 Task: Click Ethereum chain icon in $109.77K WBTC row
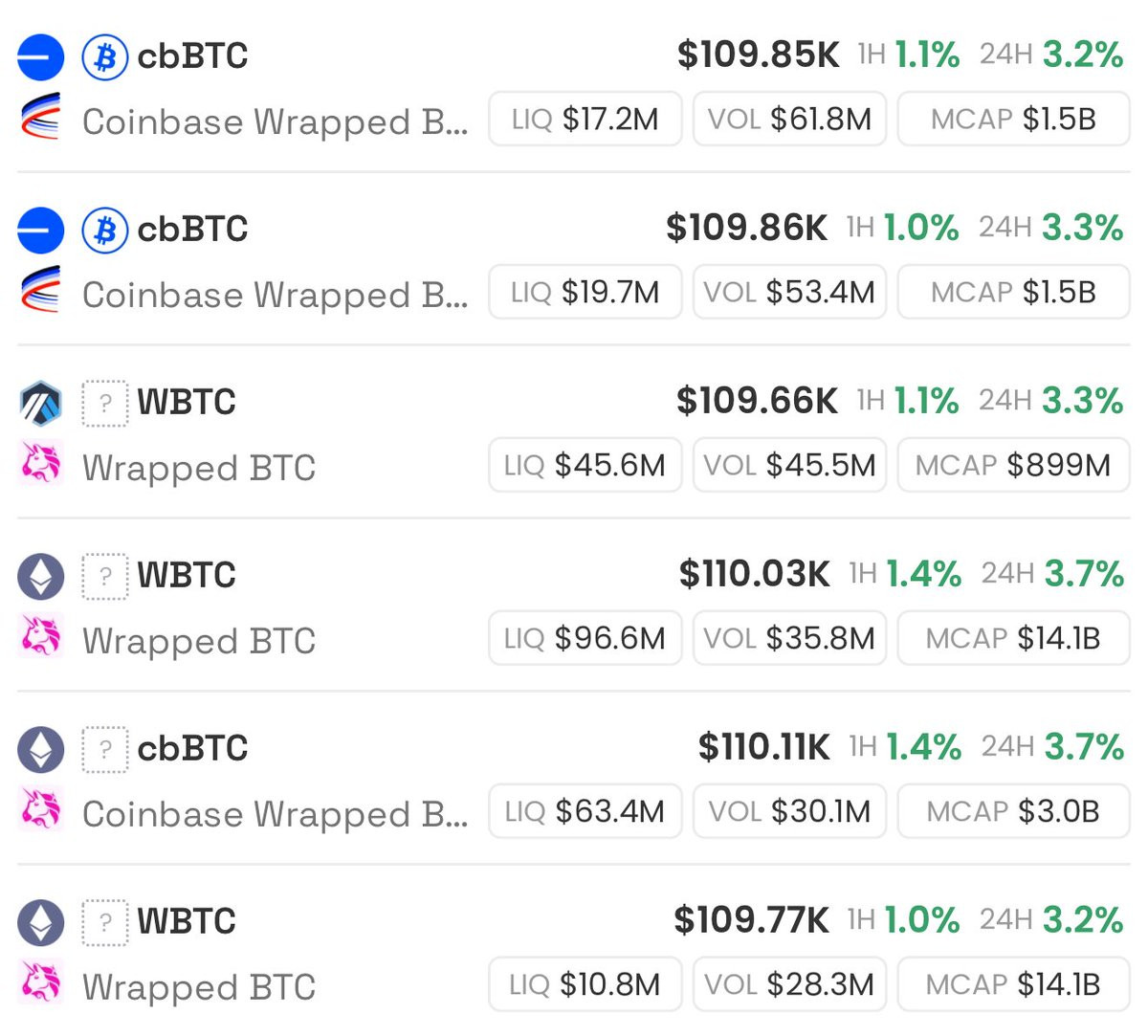(x=40, y=922)
